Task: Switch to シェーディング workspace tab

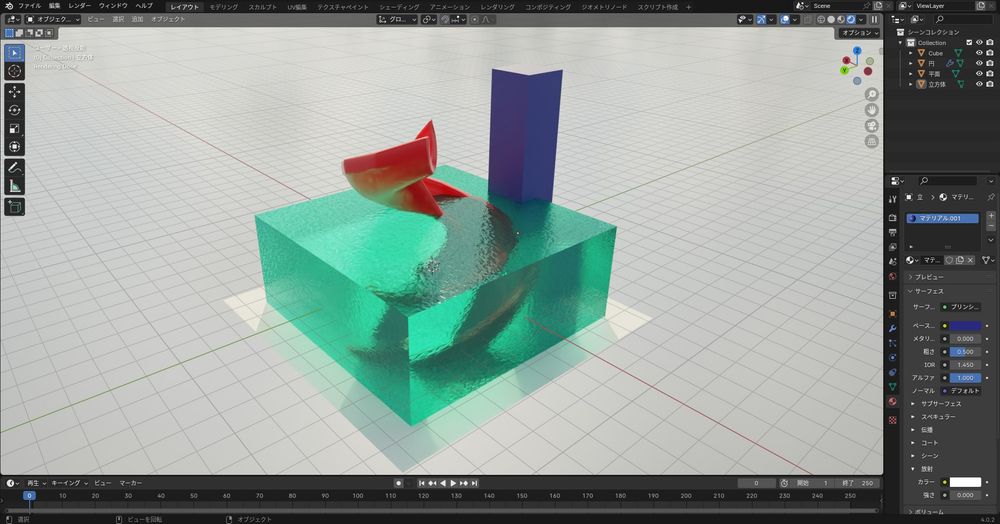Action: (x=399, y=7)
